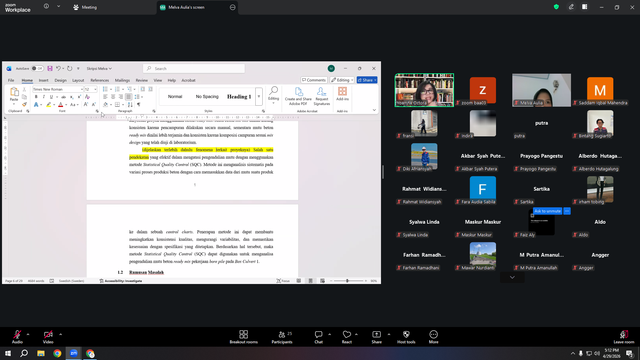Click the Strikethrough icon

(x=63, y=97)
